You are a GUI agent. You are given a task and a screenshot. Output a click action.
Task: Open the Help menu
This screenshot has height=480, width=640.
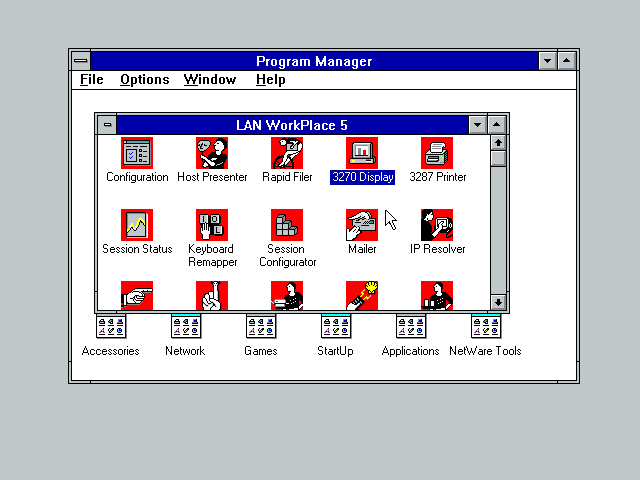[x=271, y=80]
